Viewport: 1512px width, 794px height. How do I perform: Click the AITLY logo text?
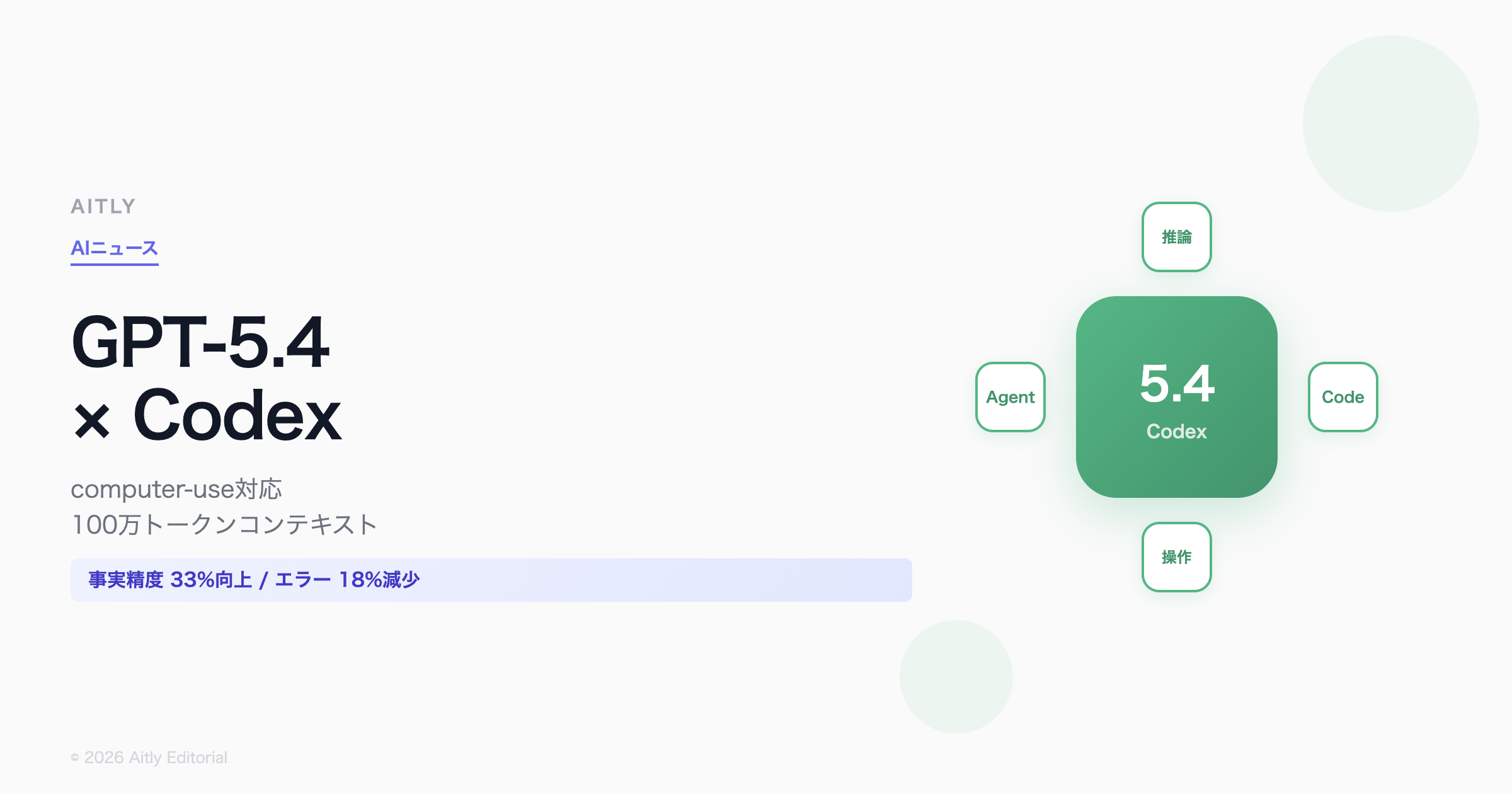pos(103,207)
